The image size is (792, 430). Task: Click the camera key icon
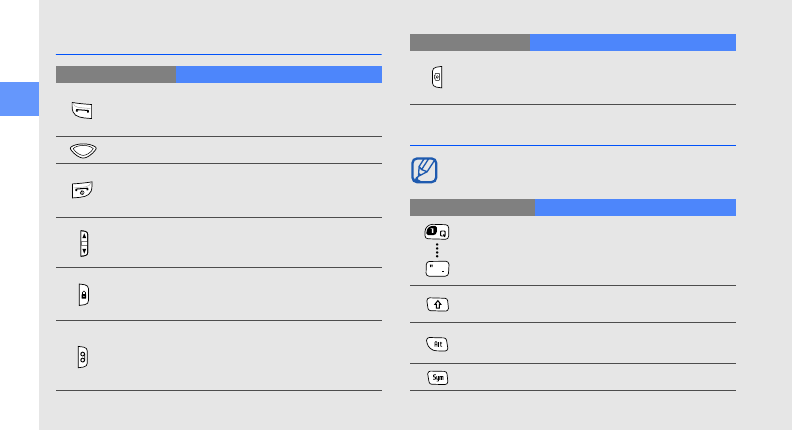438,79
